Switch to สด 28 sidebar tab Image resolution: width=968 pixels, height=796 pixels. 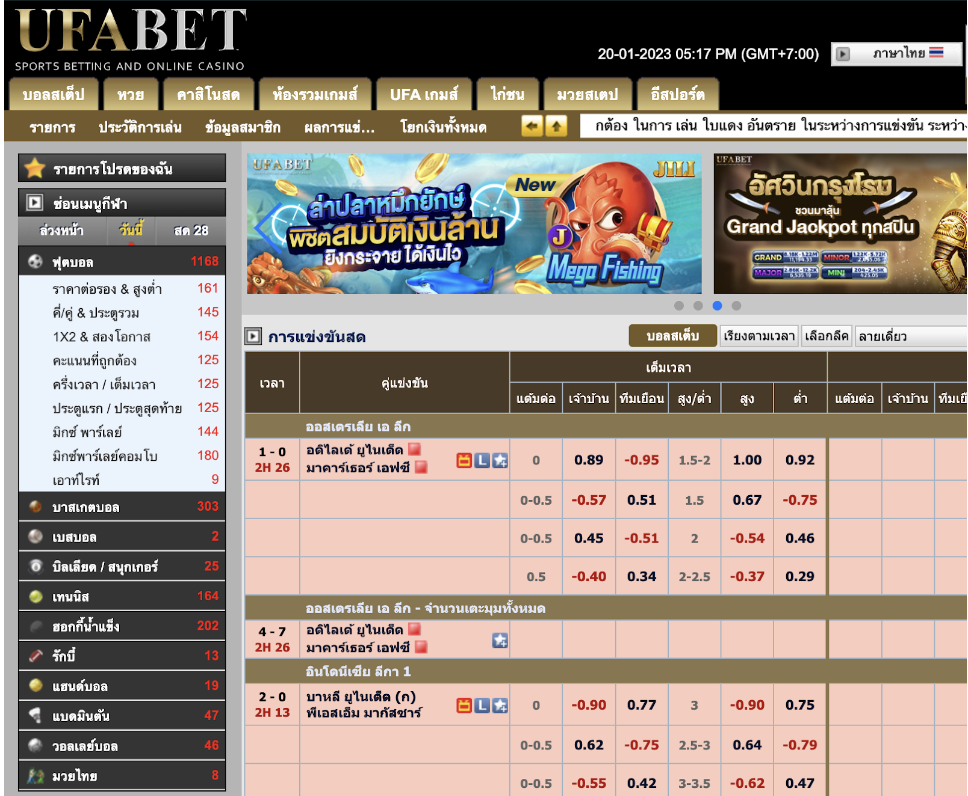tap(191, 231)
